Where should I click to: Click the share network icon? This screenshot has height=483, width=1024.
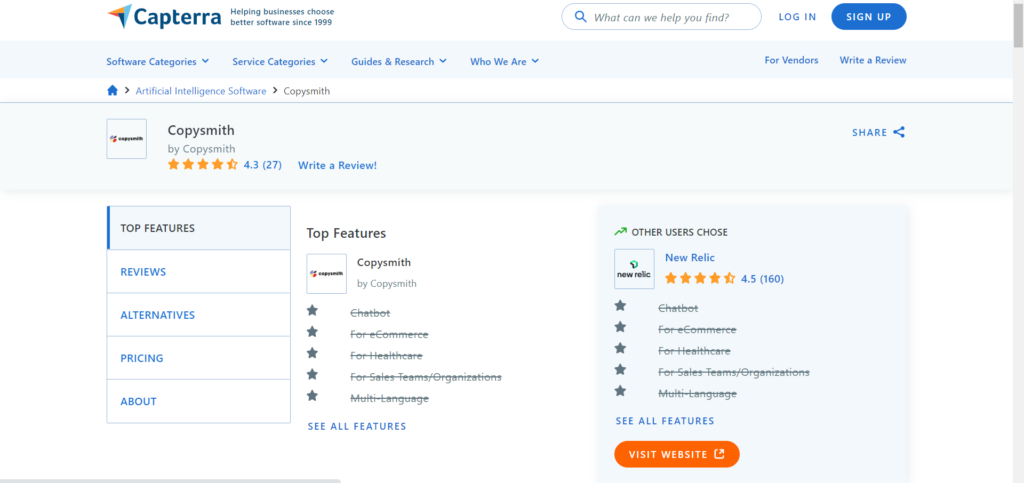pyautogui.click(x=899, y=132)
